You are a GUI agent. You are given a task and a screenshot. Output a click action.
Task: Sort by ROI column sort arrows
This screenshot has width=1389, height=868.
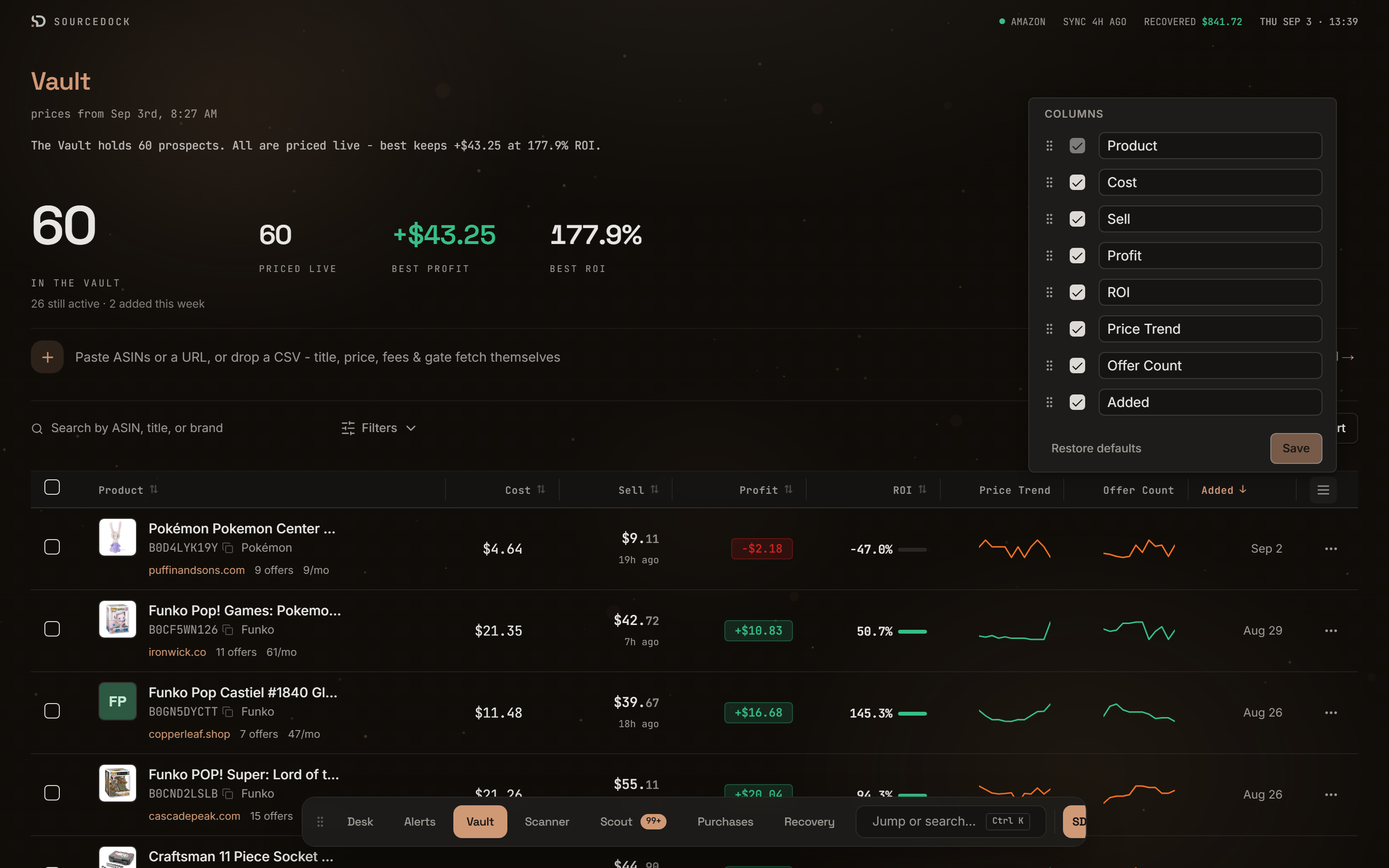coord(922,489)
